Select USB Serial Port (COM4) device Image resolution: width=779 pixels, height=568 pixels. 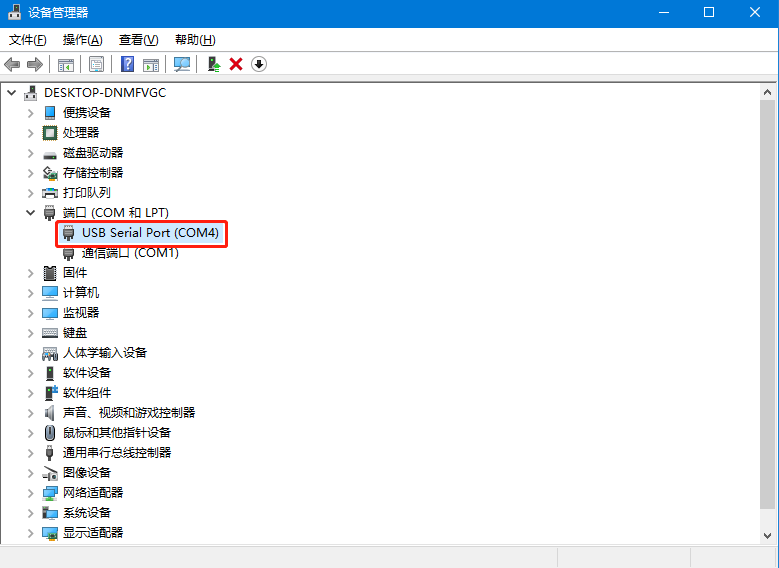[x=149, y=233]
